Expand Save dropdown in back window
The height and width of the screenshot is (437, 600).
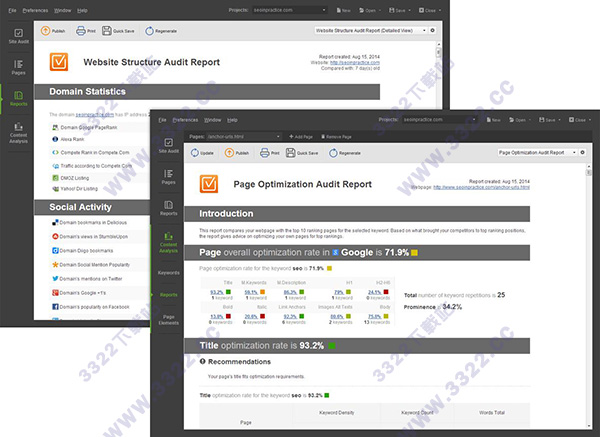coord(409,10)
